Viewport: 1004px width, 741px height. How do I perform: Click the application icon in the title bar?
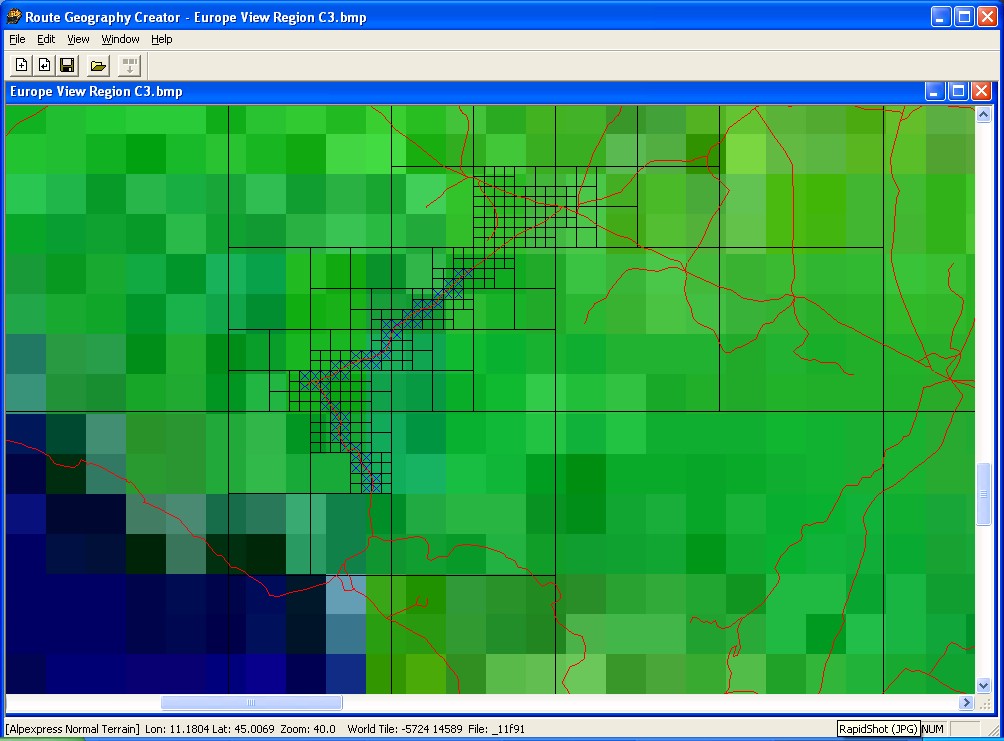click(13, 17)
